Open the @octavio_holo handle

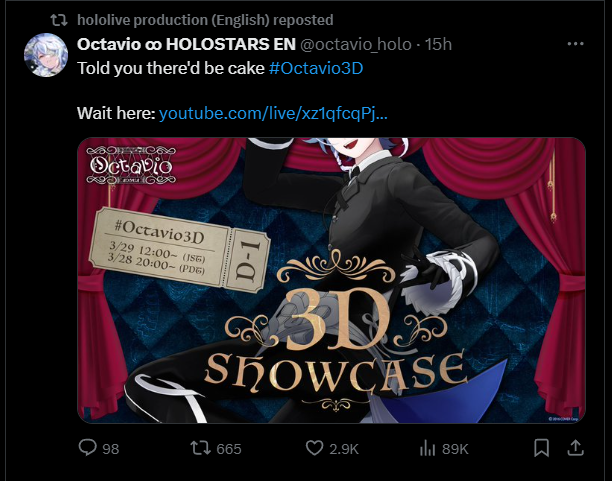pyautogui.click(x=356, y=45)
